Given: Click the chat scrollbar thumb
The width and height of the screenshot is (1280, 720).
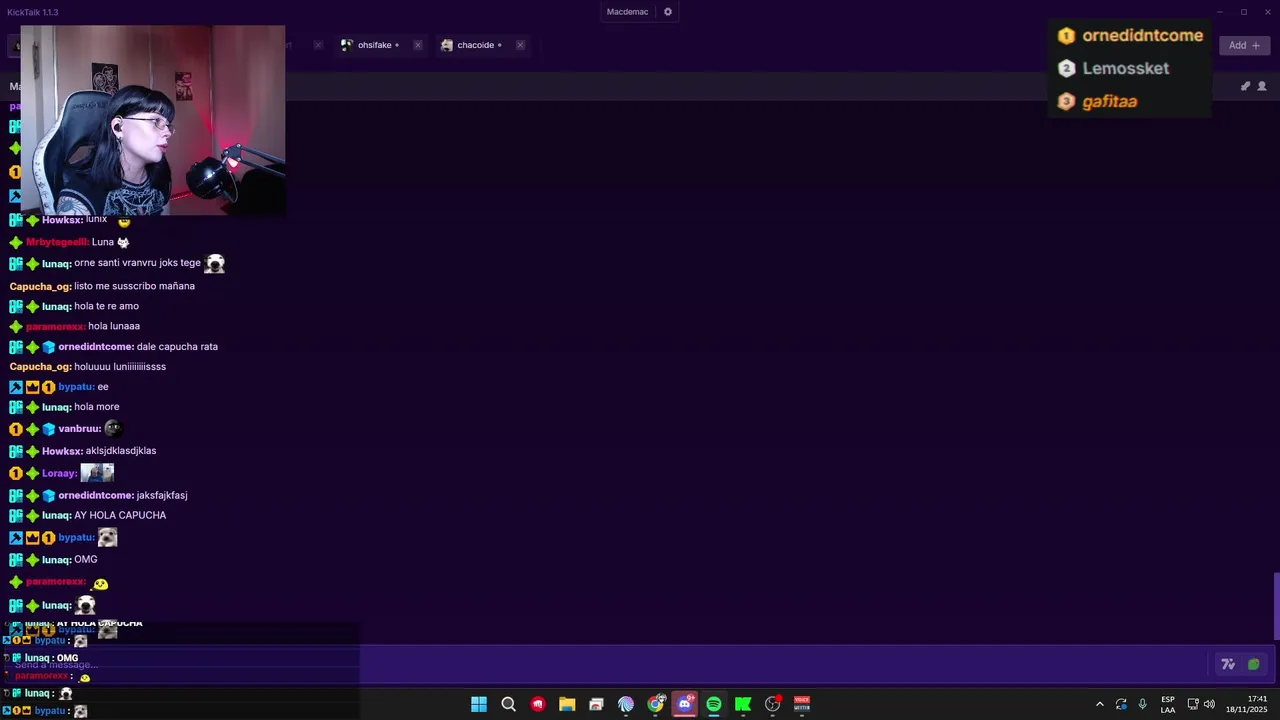Looking at the screenshot, I should [x=1276, y=606].
